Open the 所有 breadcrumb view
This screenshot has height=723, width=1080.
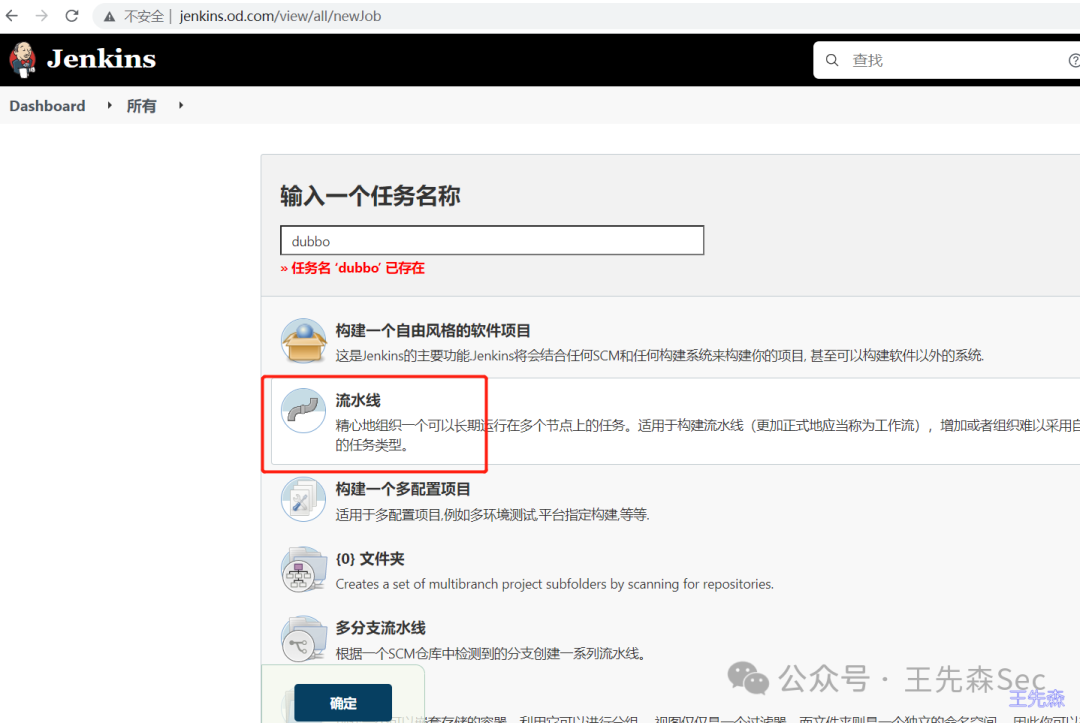(x=141, y=106)
